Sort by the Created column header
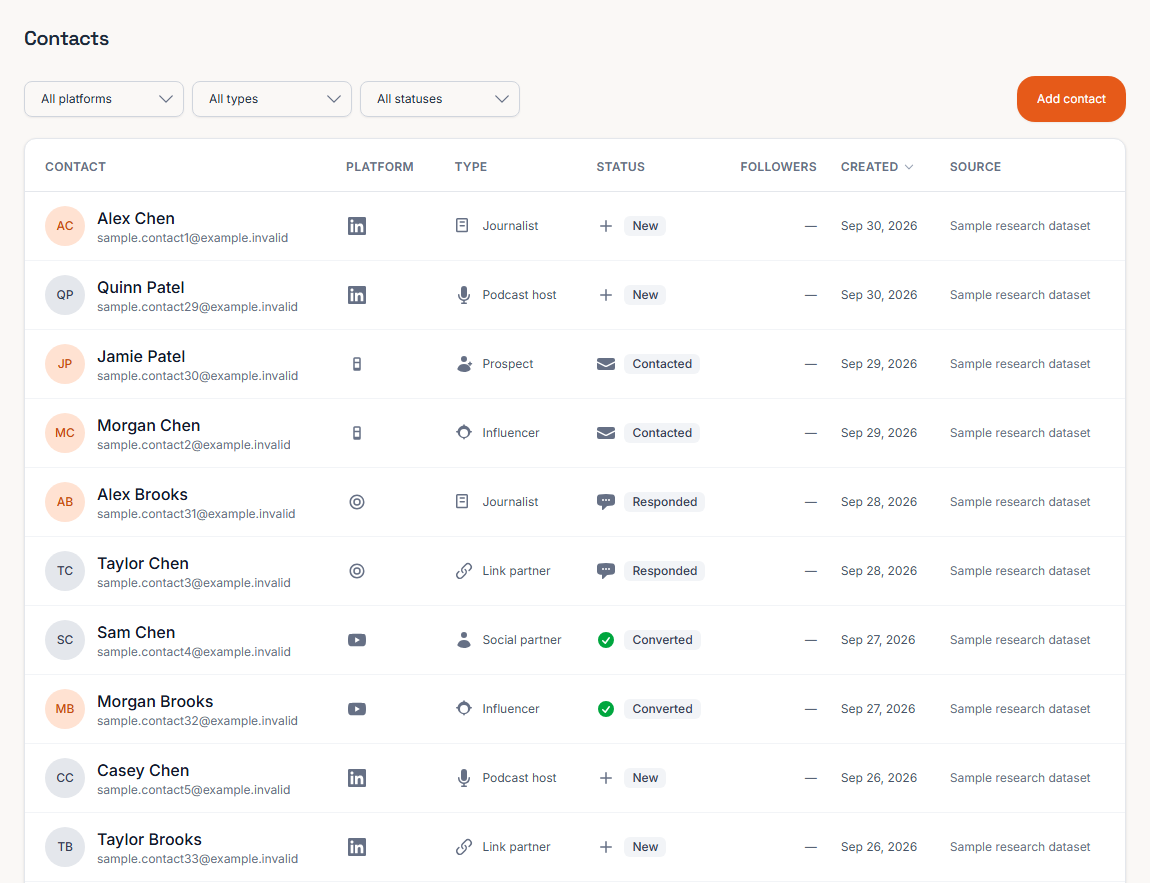The width and height of the screenshot is (1150, 883). (x=876, y=166)
